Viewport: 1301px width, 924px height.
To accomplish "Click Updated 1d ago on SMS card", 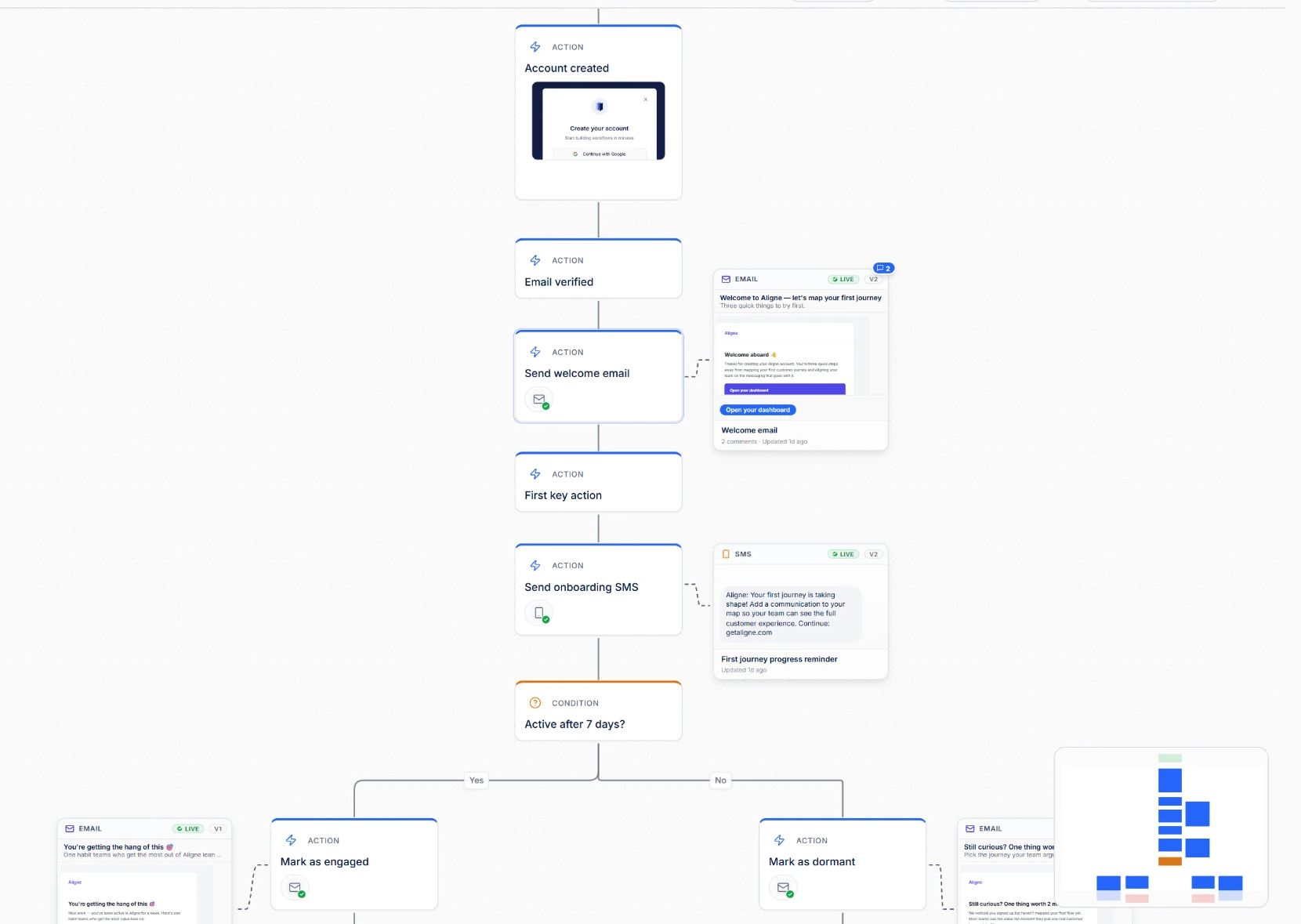I will click(744, 670).
